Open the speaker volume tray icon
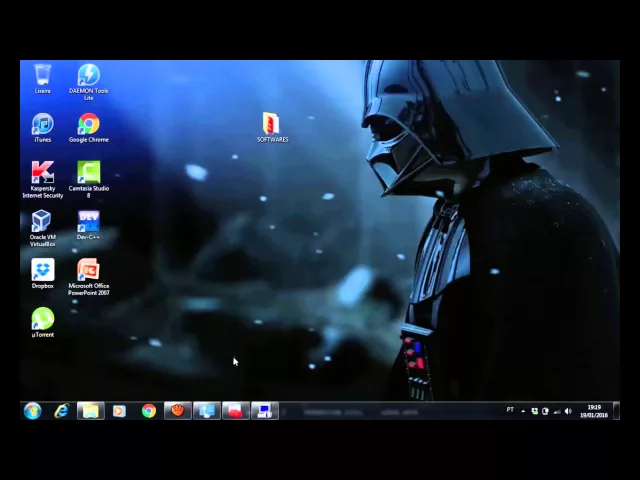Image resolution: width=640 pixels, height=480 pixels. coord(568,411)
